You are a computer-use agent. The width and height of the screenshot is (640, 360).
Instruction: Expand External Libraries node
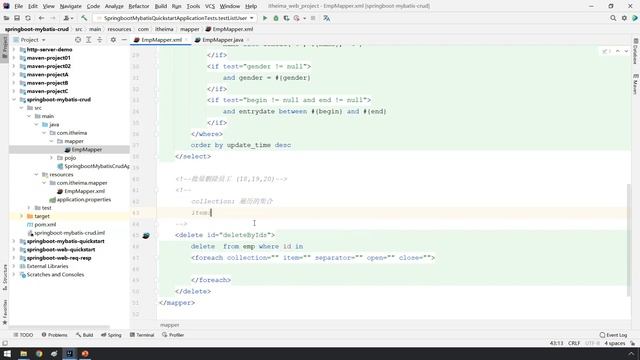point(14,266)
